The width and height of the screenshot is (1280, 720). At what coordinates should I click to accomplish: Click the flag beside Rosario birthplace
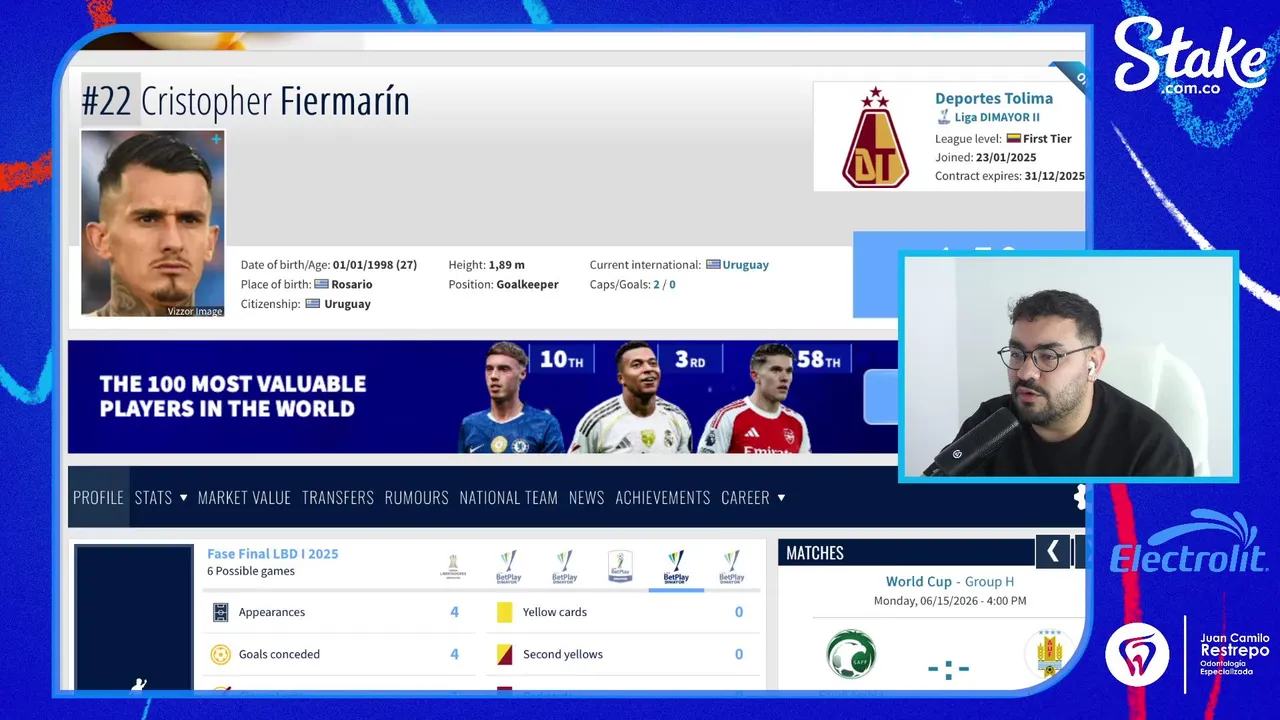[322, 284]
